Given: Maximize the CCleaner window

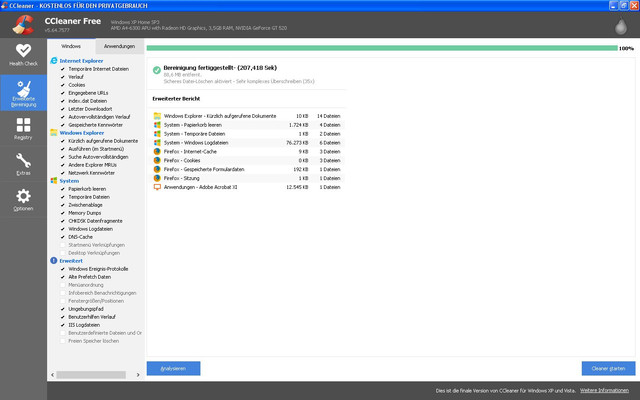Looking at the screenshot, I should coord(624,6).
